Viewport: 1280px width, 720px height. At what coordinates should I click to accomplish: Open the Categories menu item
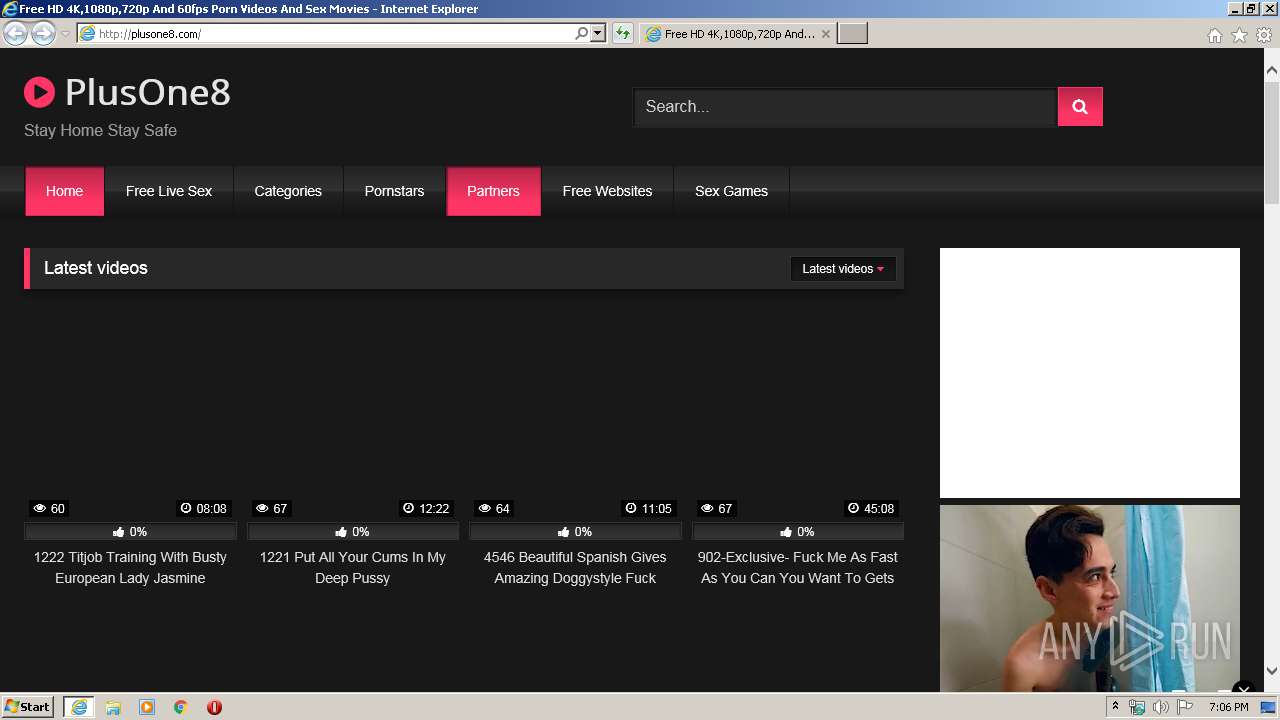[288, 191]
